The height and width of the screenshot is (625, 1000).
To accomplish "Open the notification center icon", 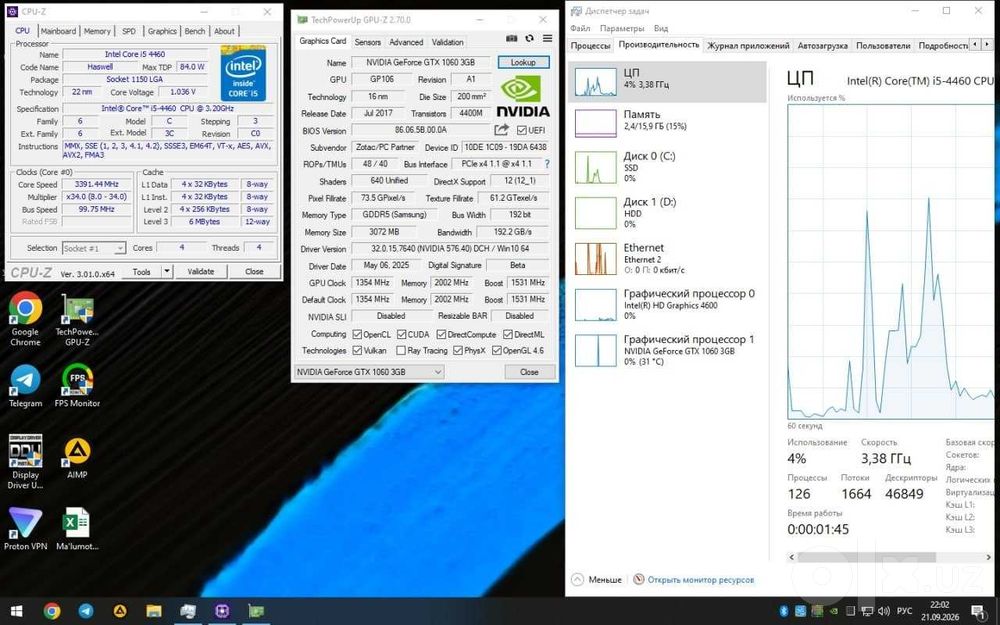I will point(978,611).
